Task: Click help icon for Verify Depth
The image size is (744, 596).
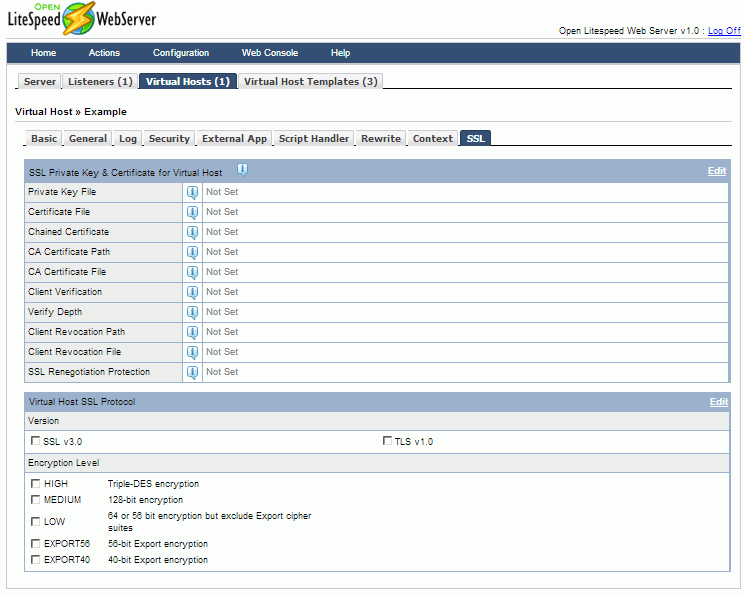Action: click(x=192, y=312)
